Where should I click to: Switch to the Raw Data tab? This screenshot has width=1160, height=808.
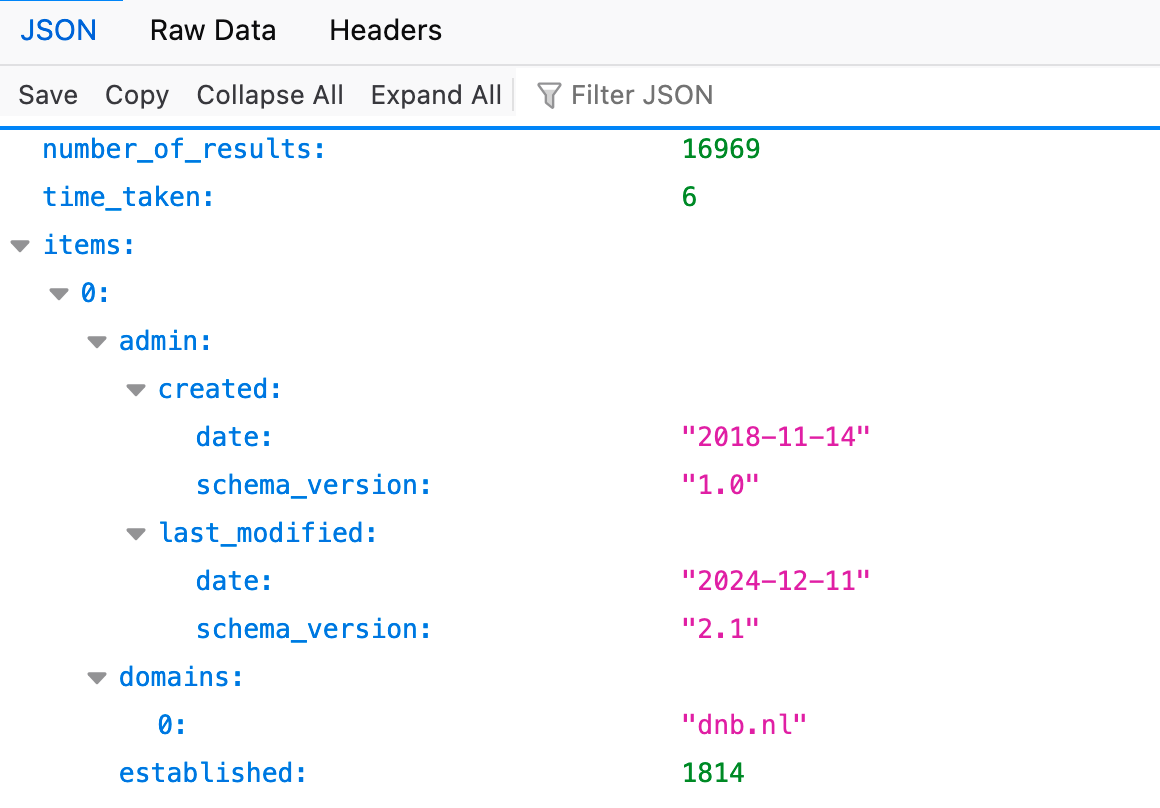[x=212, y=31]
